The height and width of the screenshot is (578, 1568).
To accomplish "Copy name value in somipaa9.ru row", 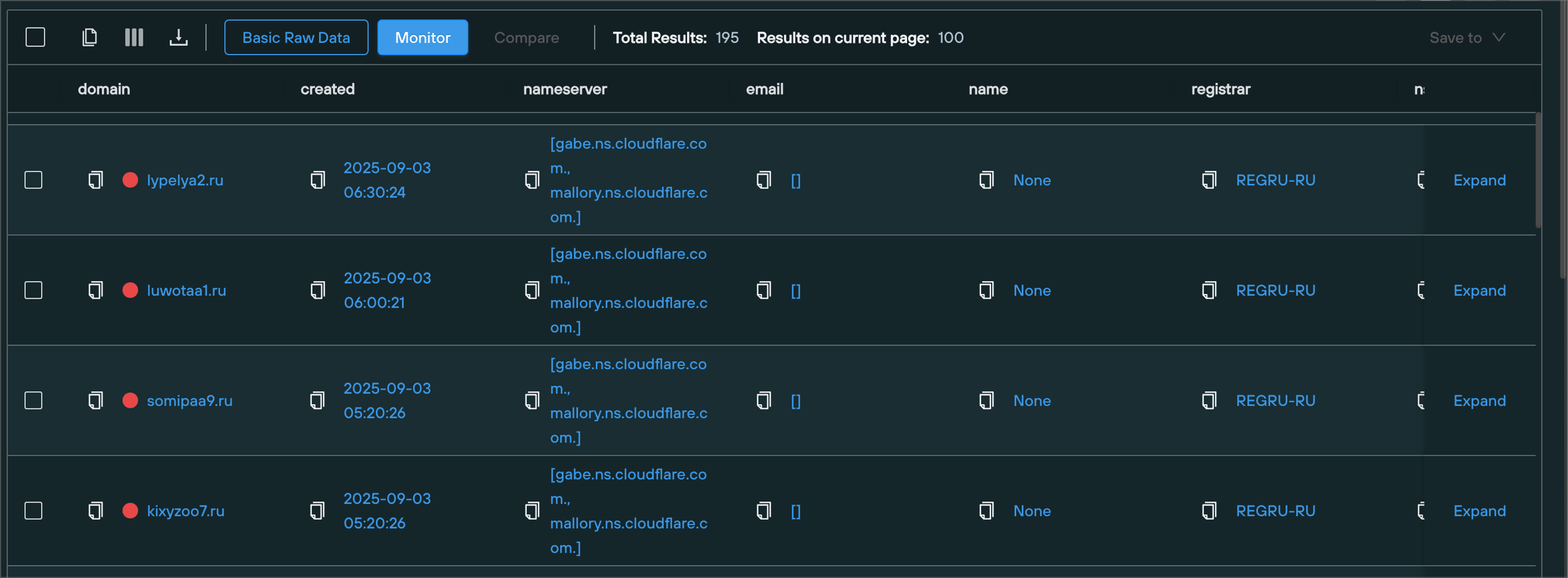I will click(987, 400).
